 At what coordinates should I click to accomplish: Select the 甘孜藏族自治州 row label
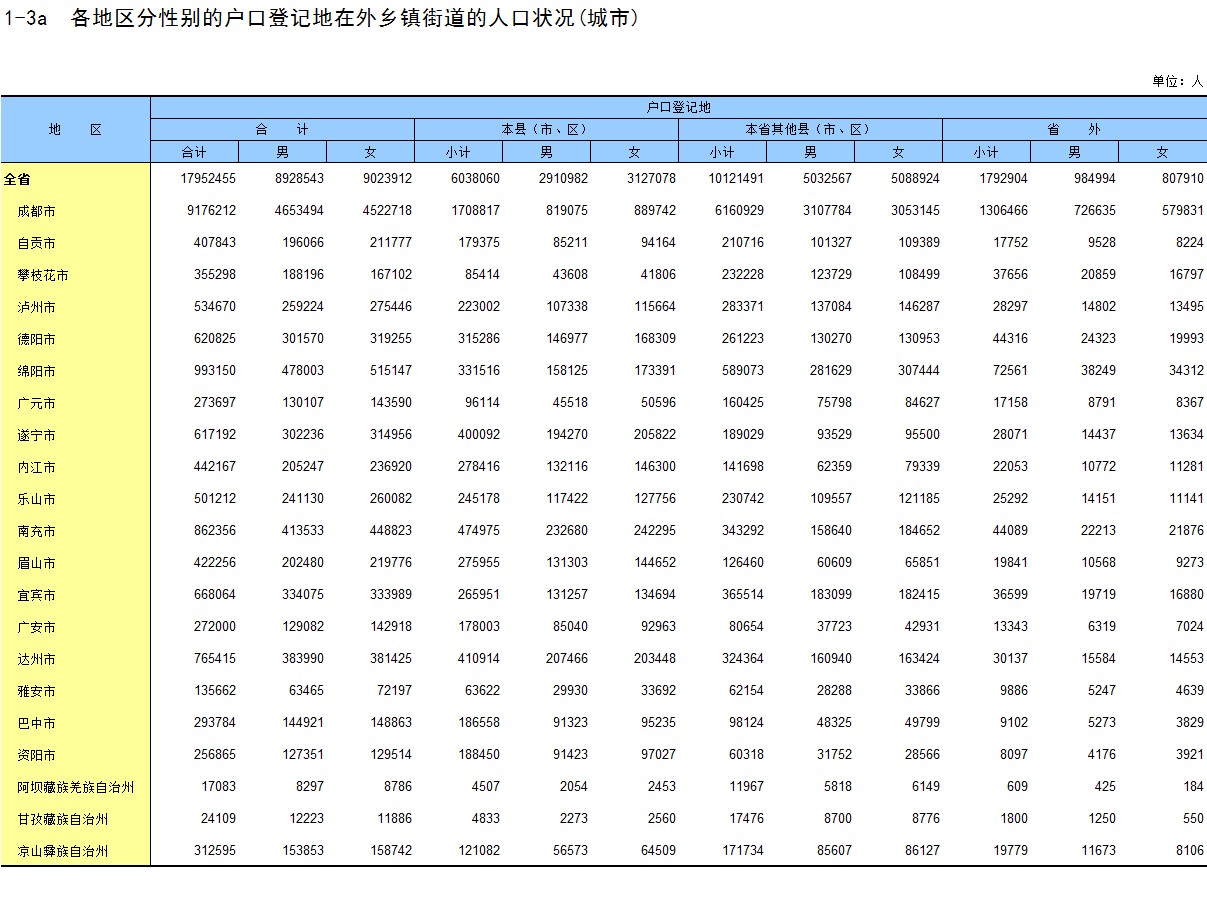62,820
